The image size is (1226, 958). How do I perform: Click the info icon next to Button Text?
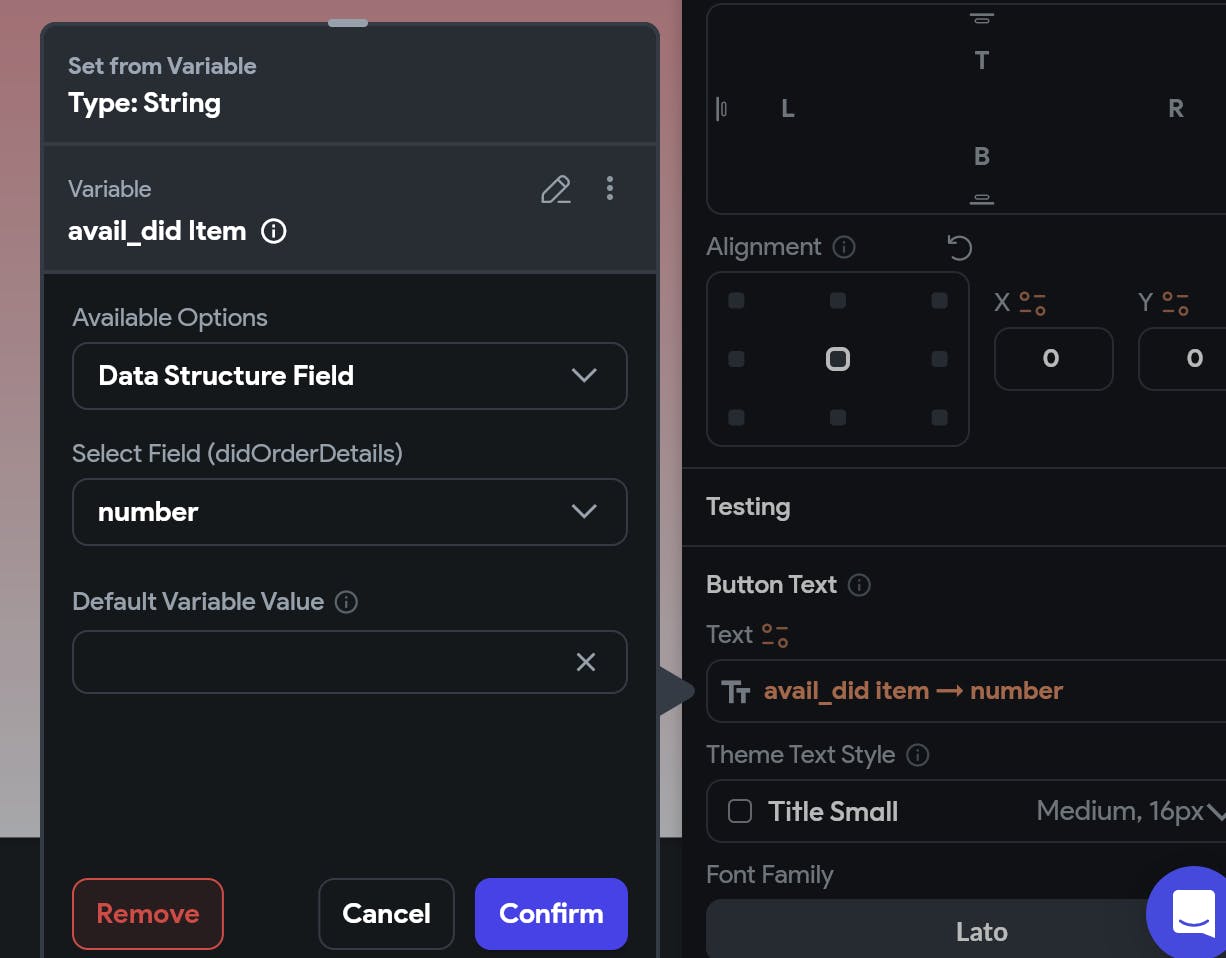pos(859,585)
